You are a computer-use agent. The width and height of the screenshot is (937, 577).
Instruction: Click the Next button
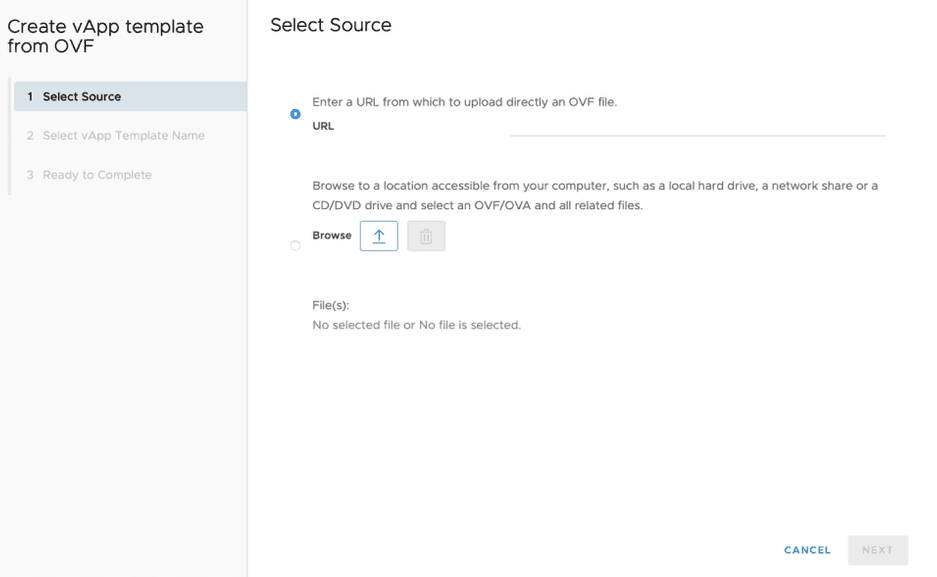tap(877, 550)
